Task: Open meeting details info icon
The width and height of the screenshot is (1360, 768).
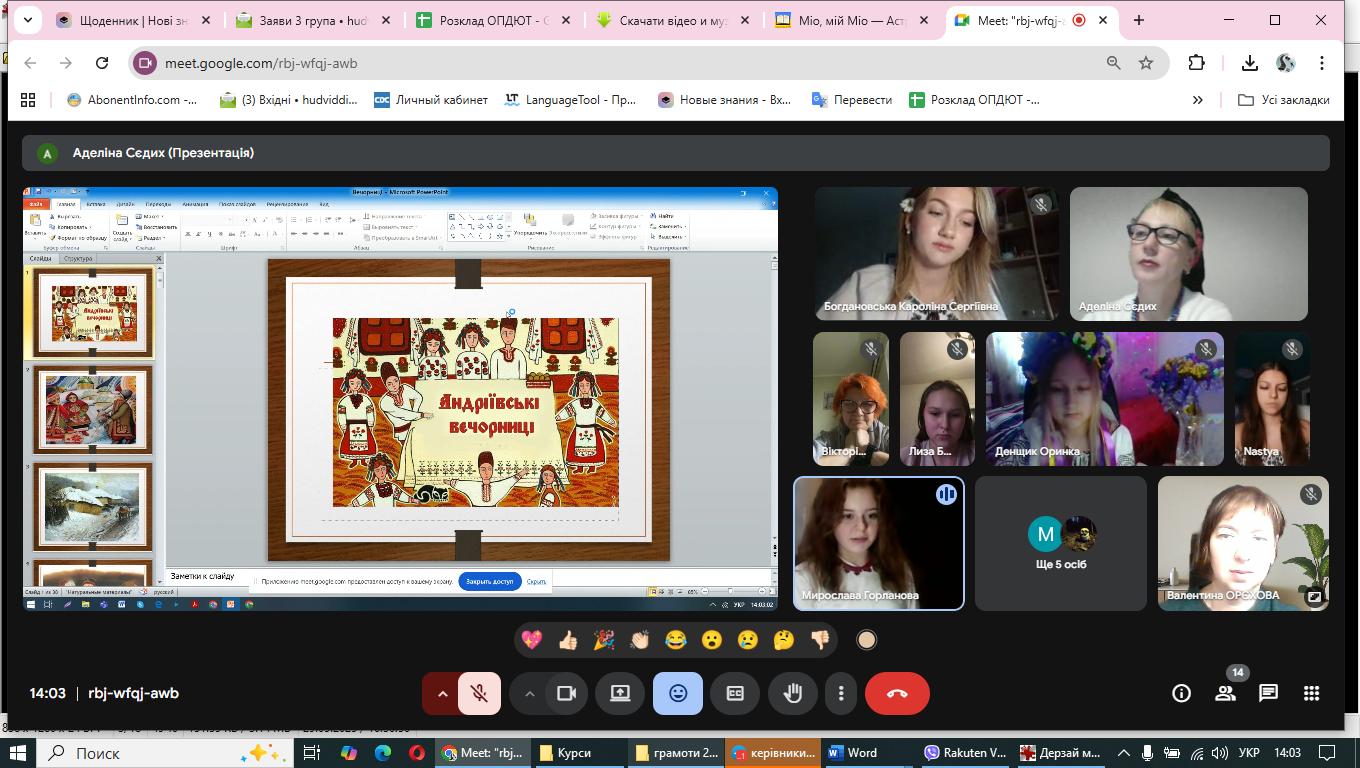Action: 1181,693
